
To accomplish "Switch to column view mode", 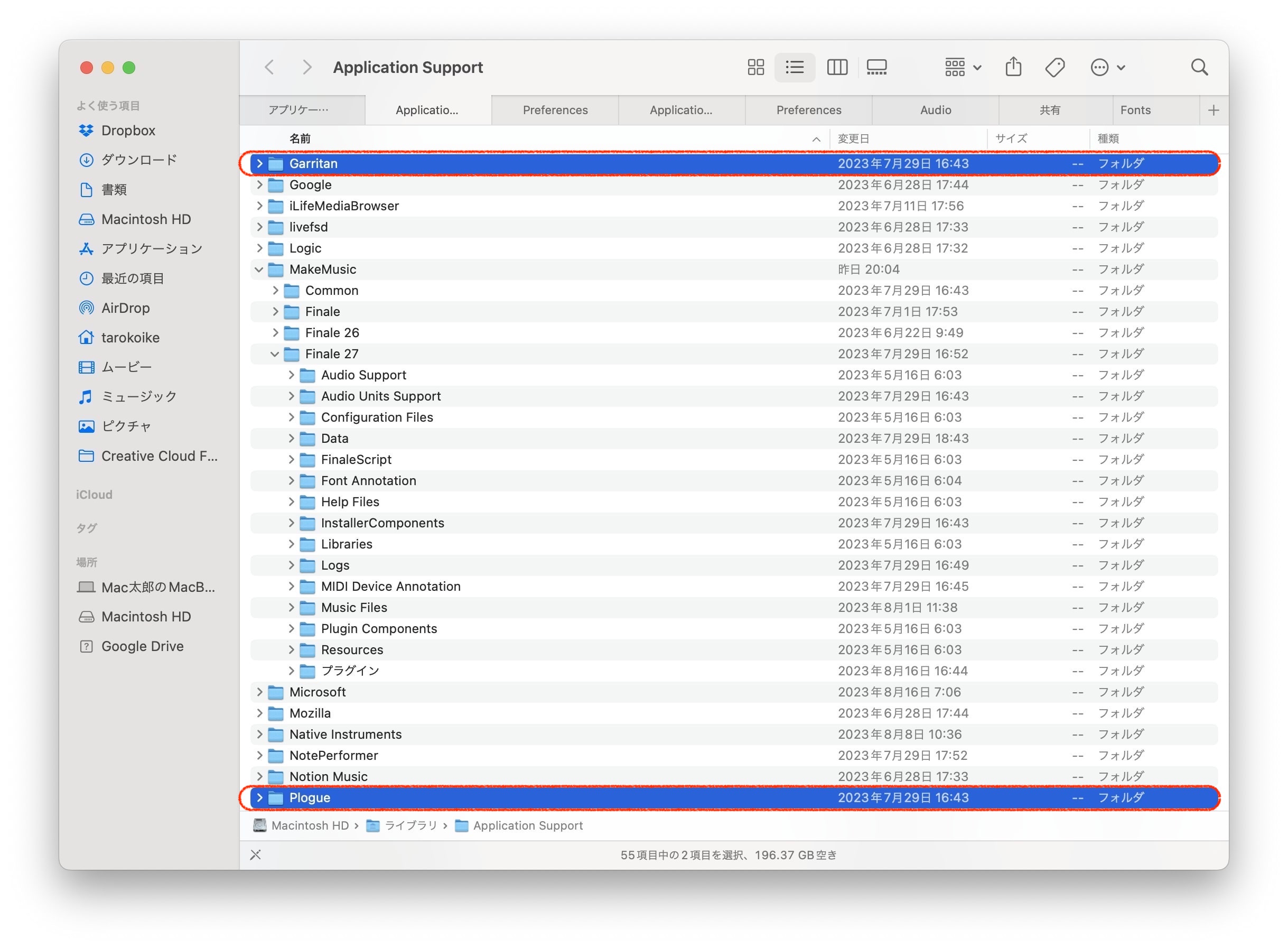I will coord(837,67).
